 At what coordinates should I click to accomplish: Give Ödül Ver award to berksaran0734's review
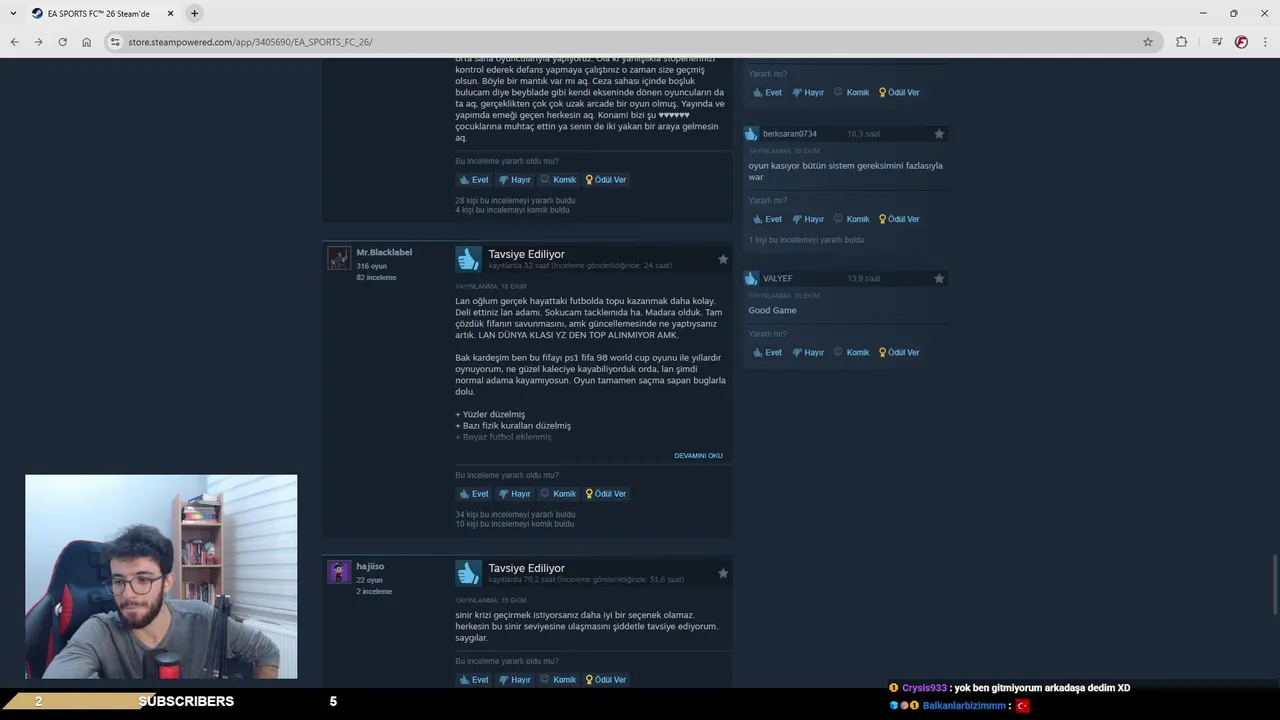click(x=899, y=219)
